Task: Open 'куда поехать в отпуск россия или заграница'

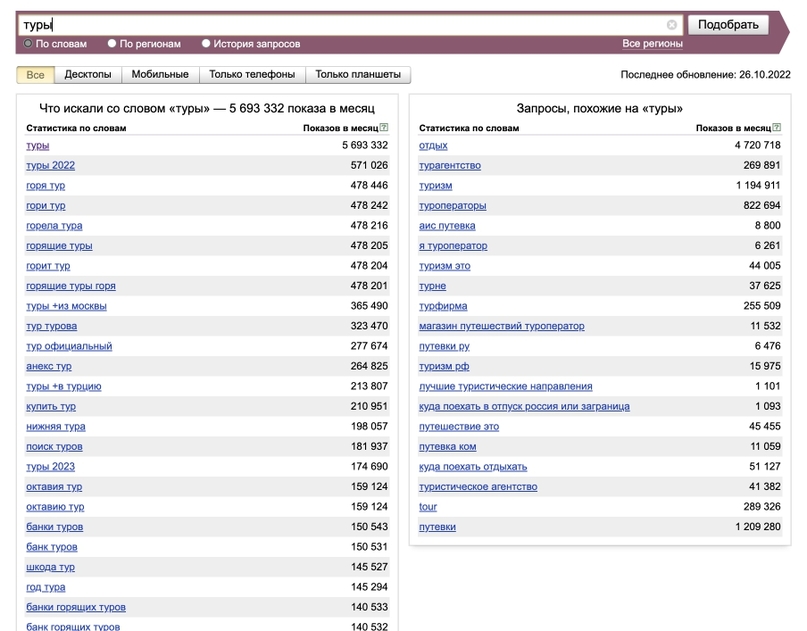Action: click(x=524, y=407)
